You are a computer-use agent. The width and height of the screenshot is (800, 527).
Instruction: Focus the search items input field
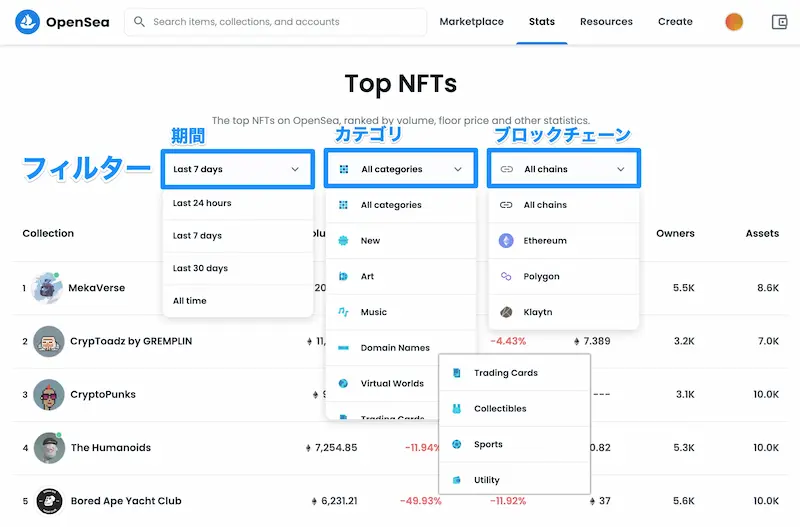[x=276, y=22]
